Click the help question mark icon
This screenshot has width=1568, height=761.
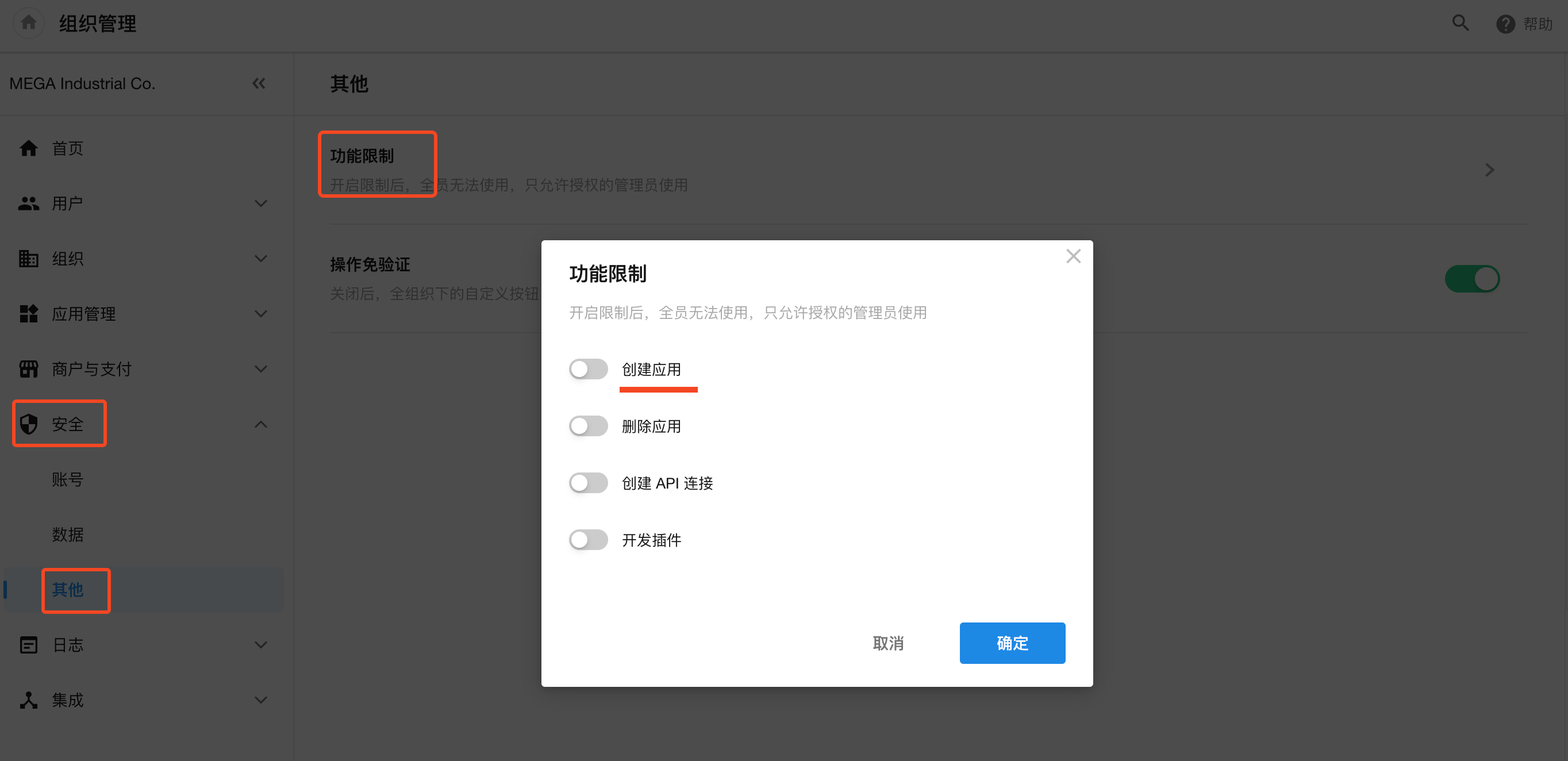pos(1505,24)
